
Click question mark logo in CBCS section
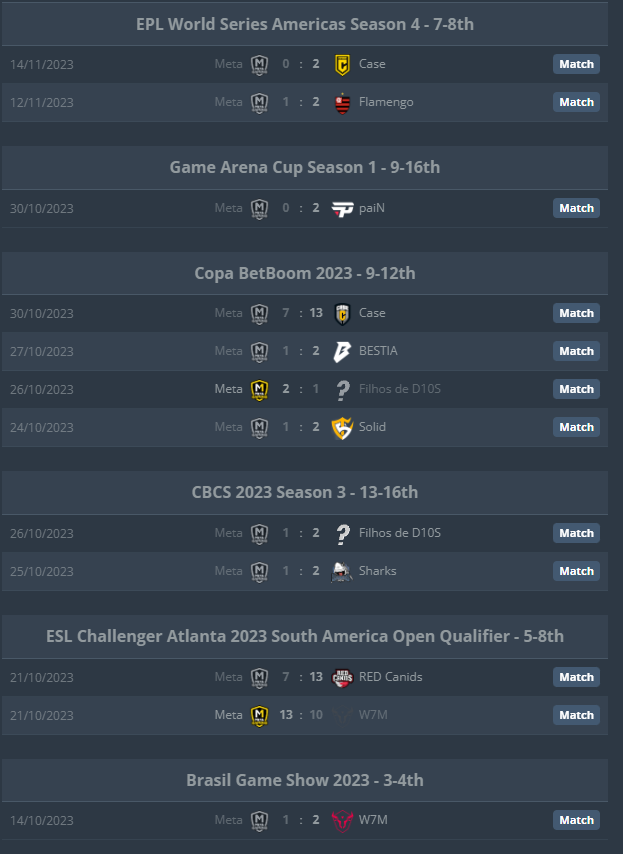coord(343,534)
